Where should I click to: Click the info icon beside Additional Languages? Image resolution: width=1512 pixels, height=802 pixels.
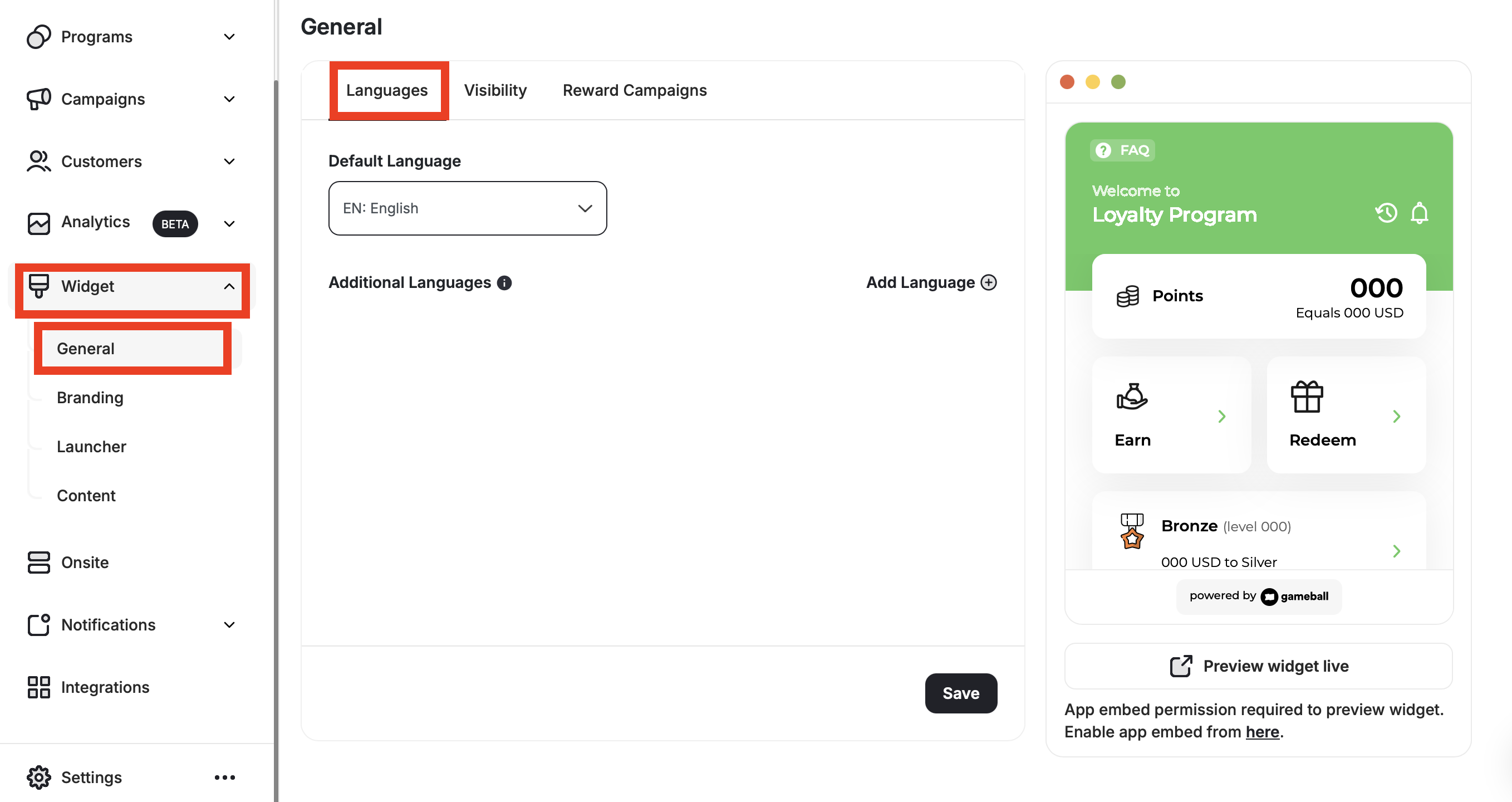click(504, 282)
